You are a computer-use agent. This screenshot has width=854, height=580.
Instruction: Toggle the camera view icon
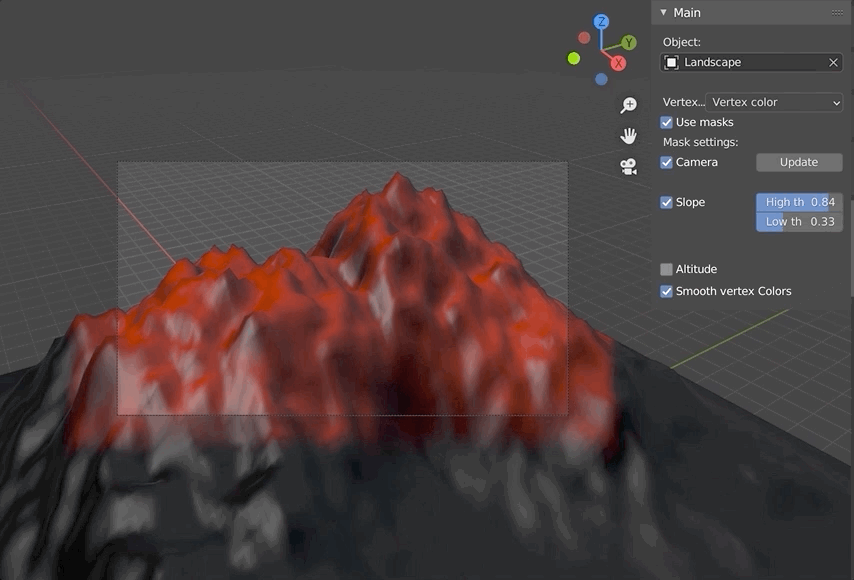pos(628,166)
